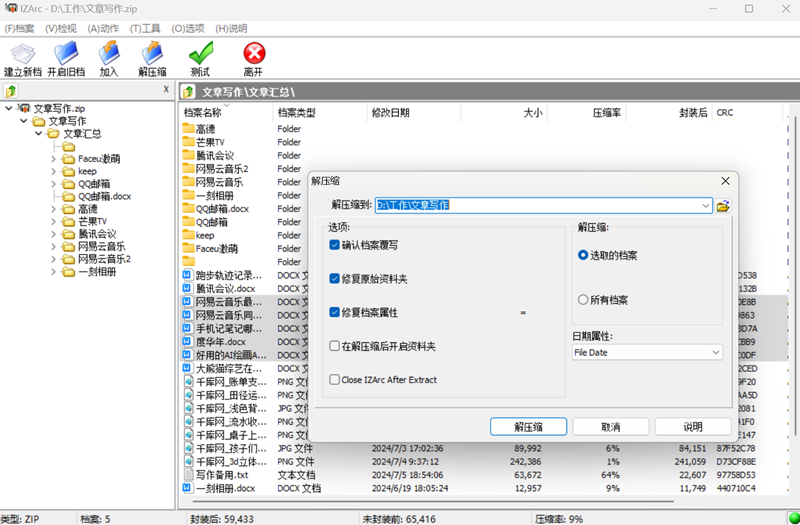Click the icon of 写作备用.txt
800x525 pixels.
(x=188, y=475)
